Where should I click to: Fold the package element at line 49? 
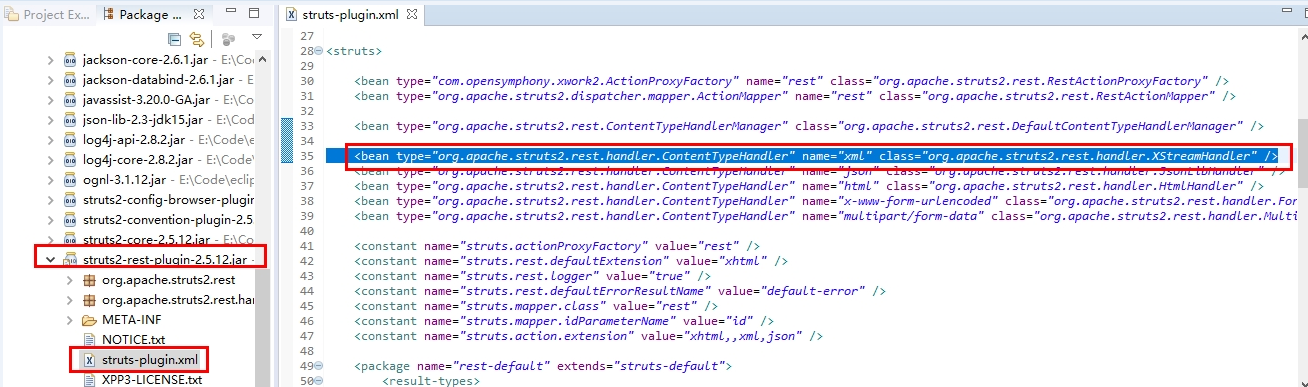pos(319,367)
